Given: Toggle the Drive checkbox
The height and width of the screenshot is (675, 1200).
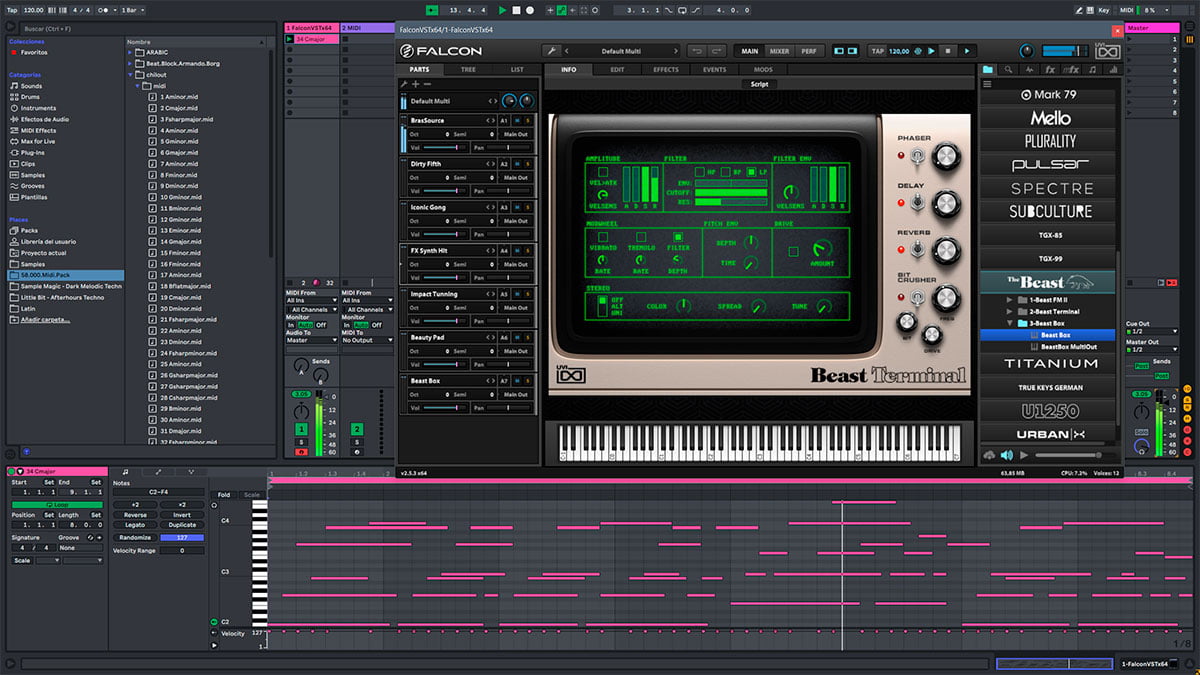Looking at the screenshot, I should (794, 252).
